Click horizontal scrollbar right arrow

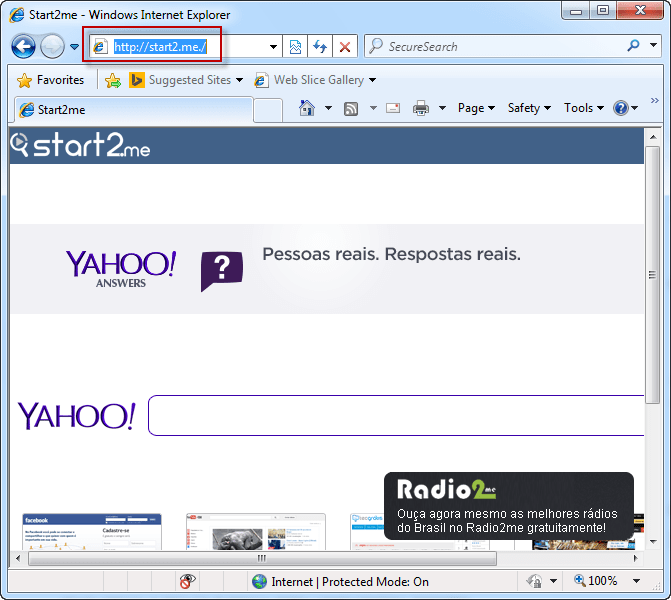pyautogui.click(x=635, y=558)
